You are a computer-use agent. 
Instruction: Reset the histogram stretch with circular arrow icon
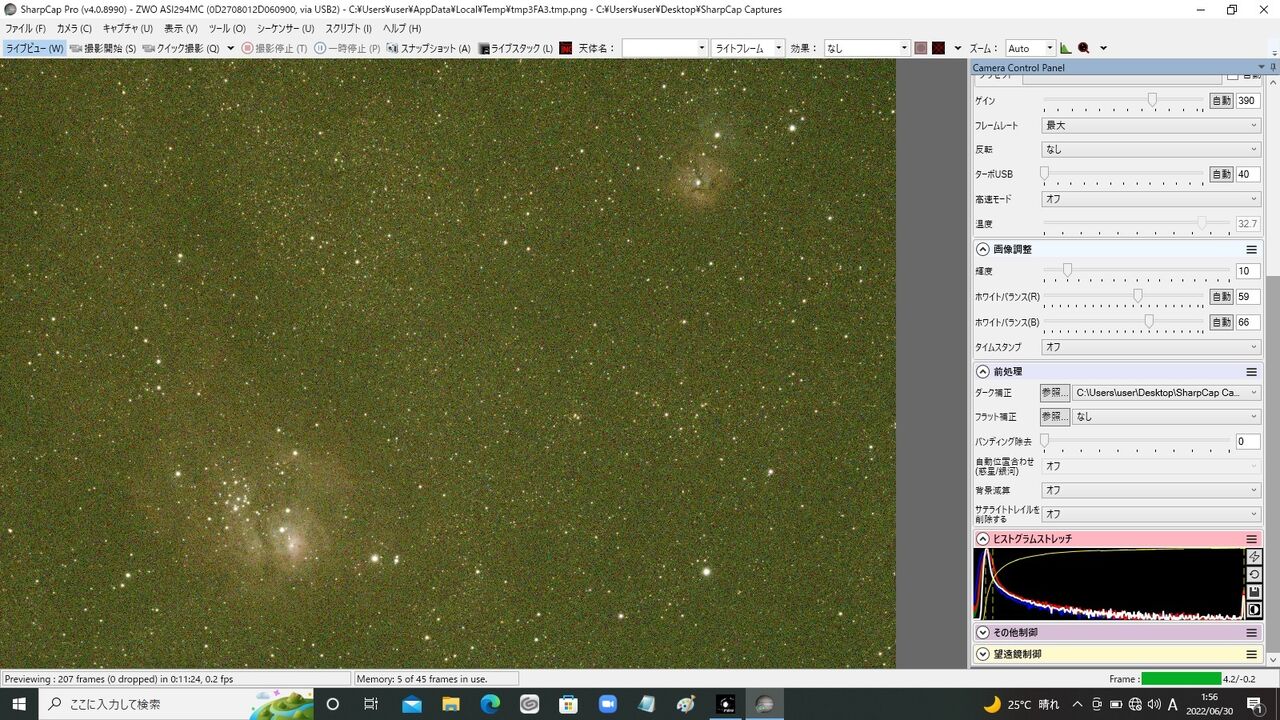[x=1255, y=575]
